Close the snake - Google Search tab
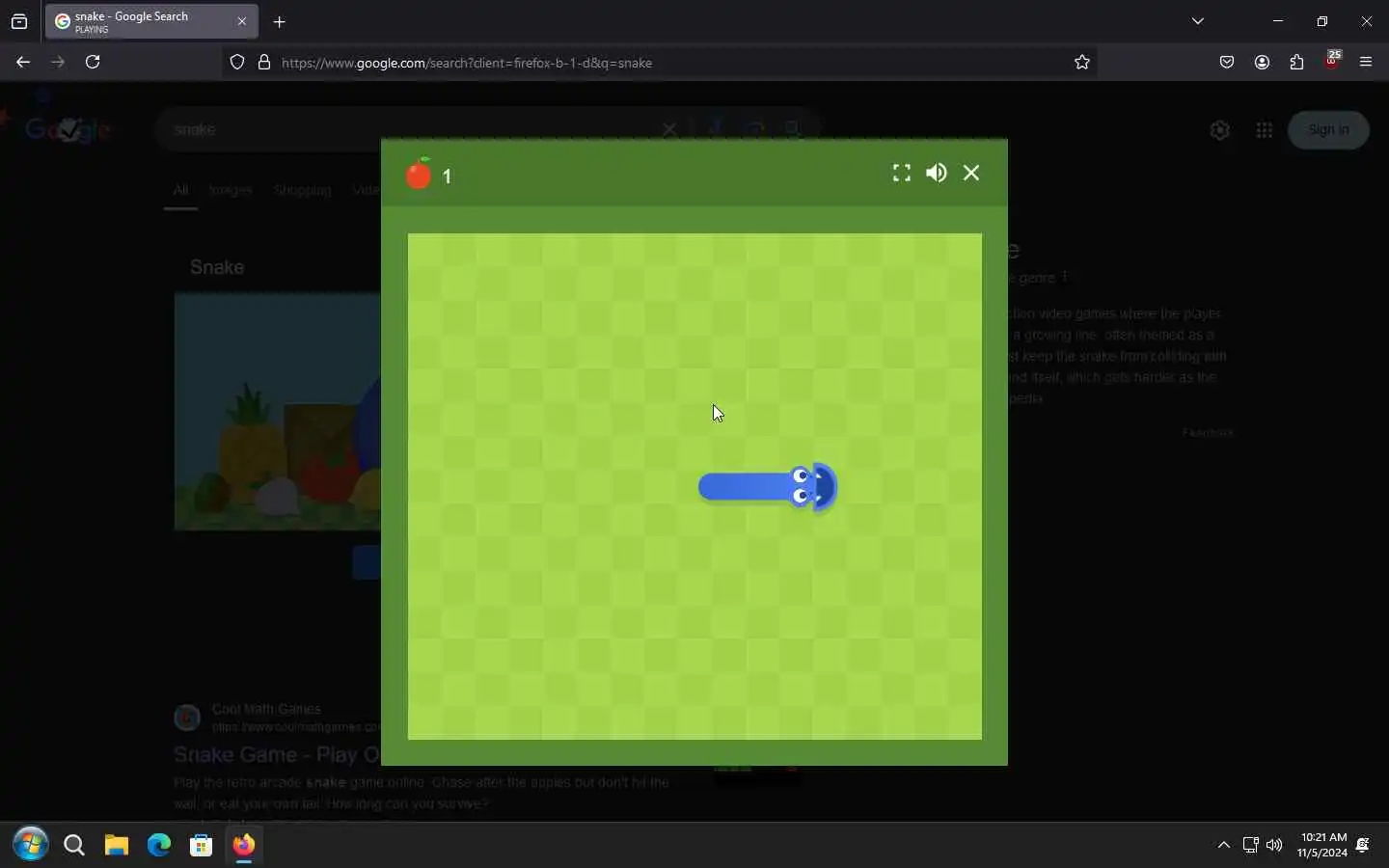The width and height of the screenshot is (1389, 868). (x=242, y=21)
